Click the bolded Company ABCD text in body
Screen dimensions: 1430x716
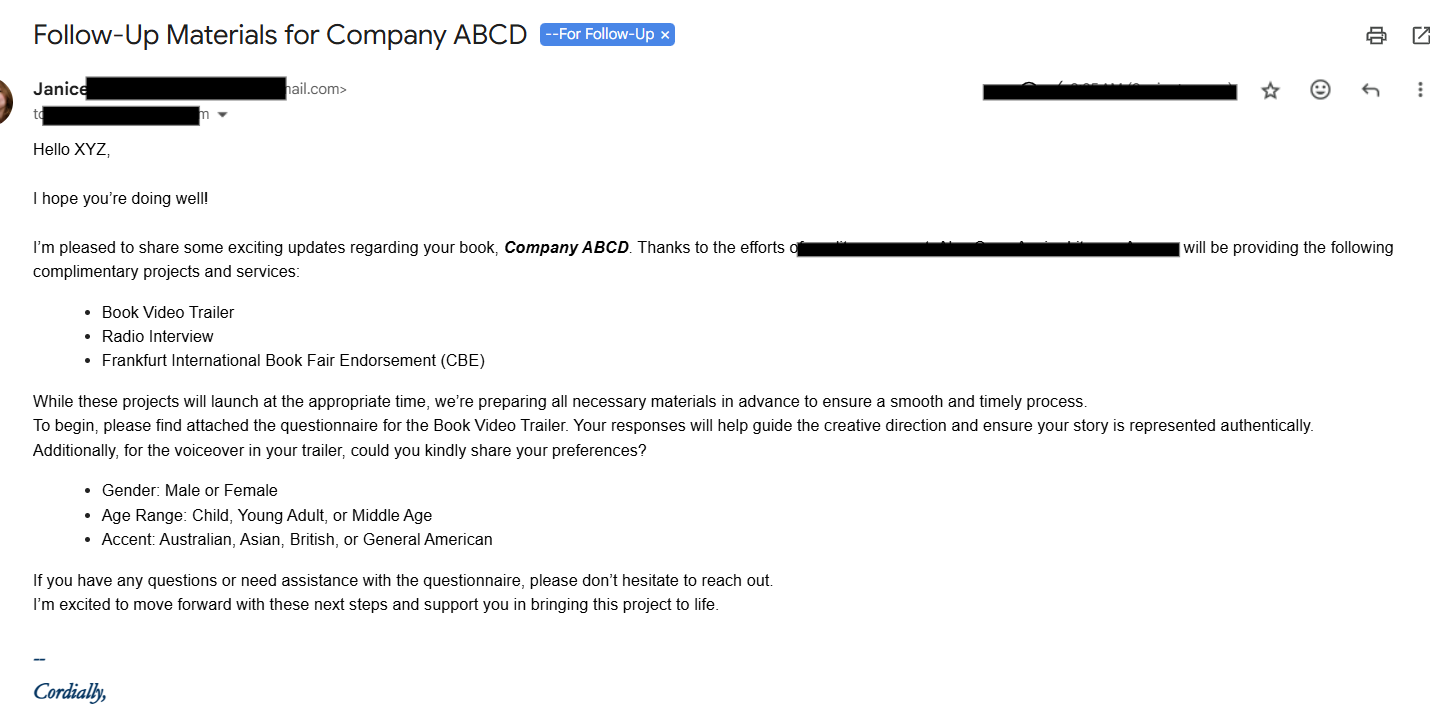coord(566,247)
